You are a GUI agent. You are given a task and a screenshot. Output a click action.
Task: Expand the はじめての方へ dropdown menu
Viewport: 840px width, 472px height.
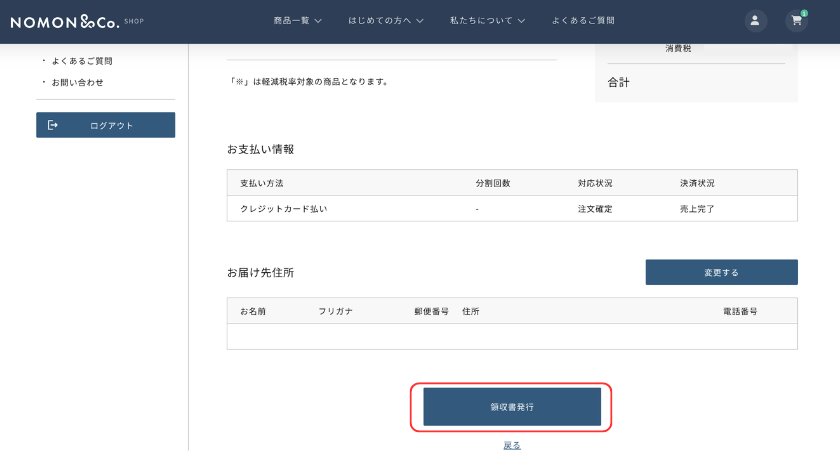pyautogui.click(x=386, y=21)
